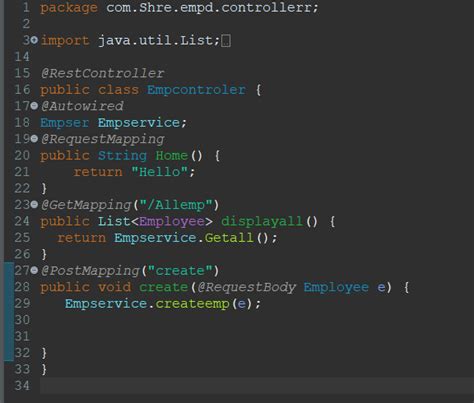The height and width of the screenshot is (403, 474).
Task: Click the Empser type on line 18
Action: coord(65,122)
